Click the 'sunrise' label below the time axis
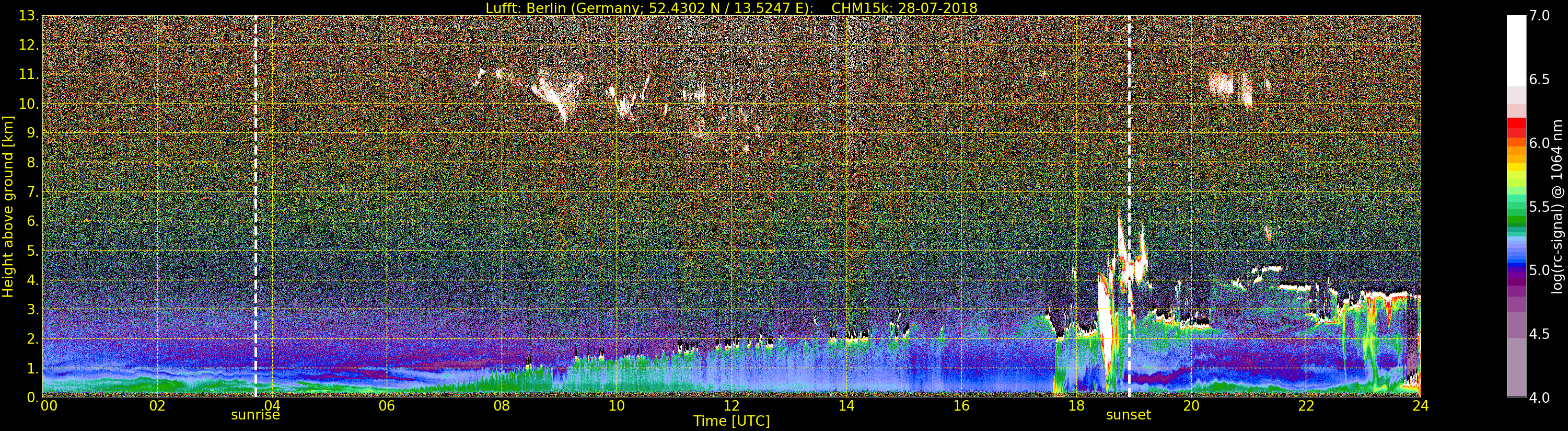Image resolution: width=1568 pixels, height=431 pixels. pyautogui.click(x=255, y=415)
